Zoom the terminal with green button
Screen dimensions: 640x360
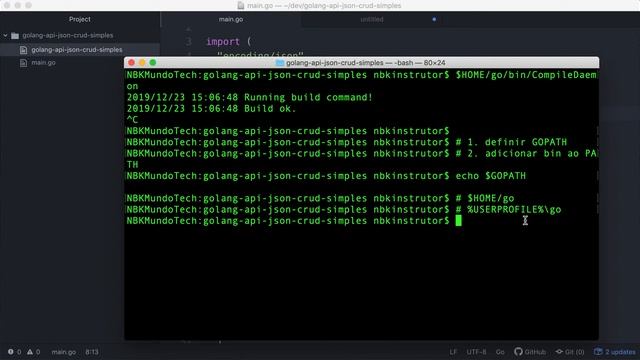pyautogui.click(x=153, y=62)
